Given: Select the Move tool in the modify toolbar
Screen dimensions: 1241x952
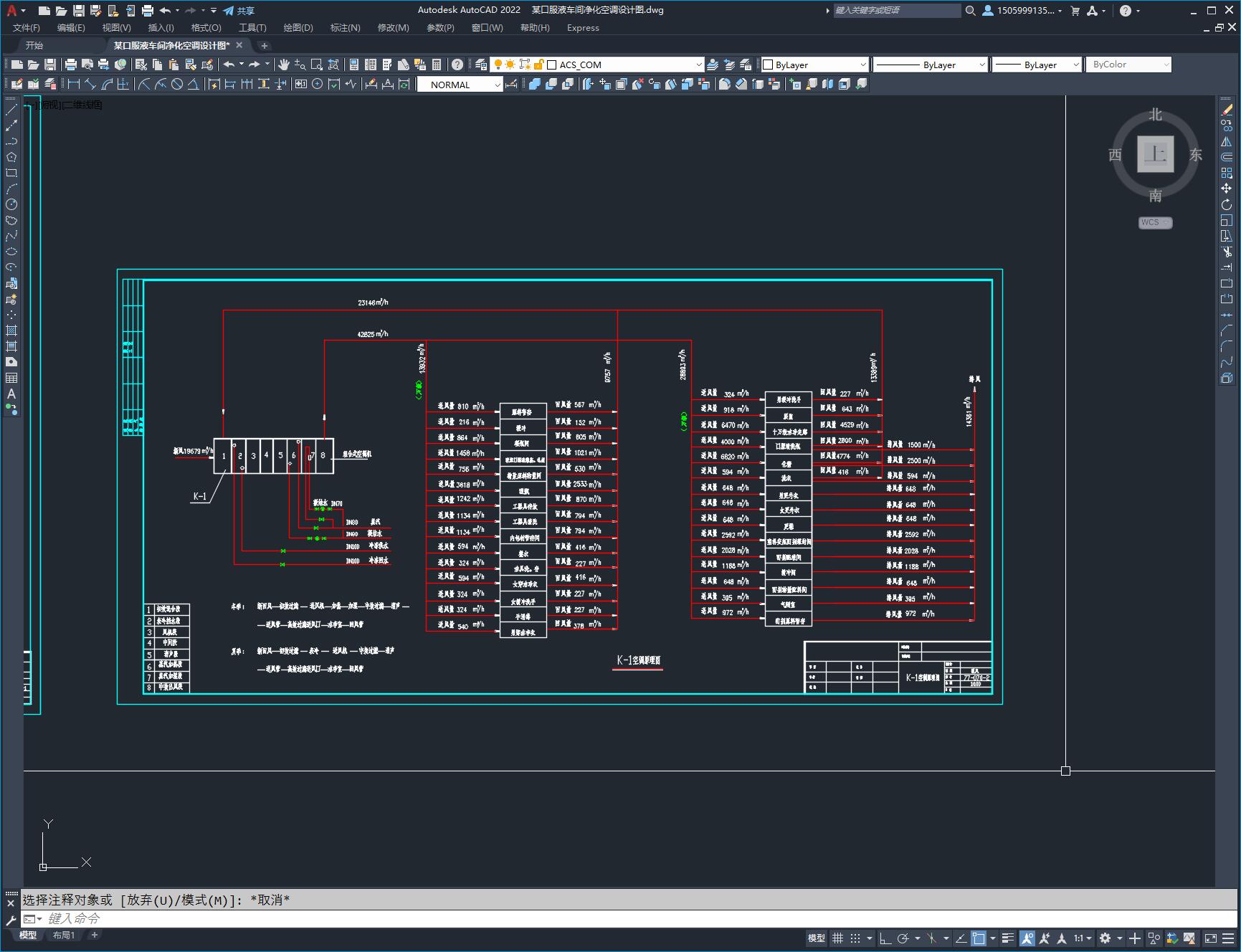Looking at the screenshot, I should 1227,189.
